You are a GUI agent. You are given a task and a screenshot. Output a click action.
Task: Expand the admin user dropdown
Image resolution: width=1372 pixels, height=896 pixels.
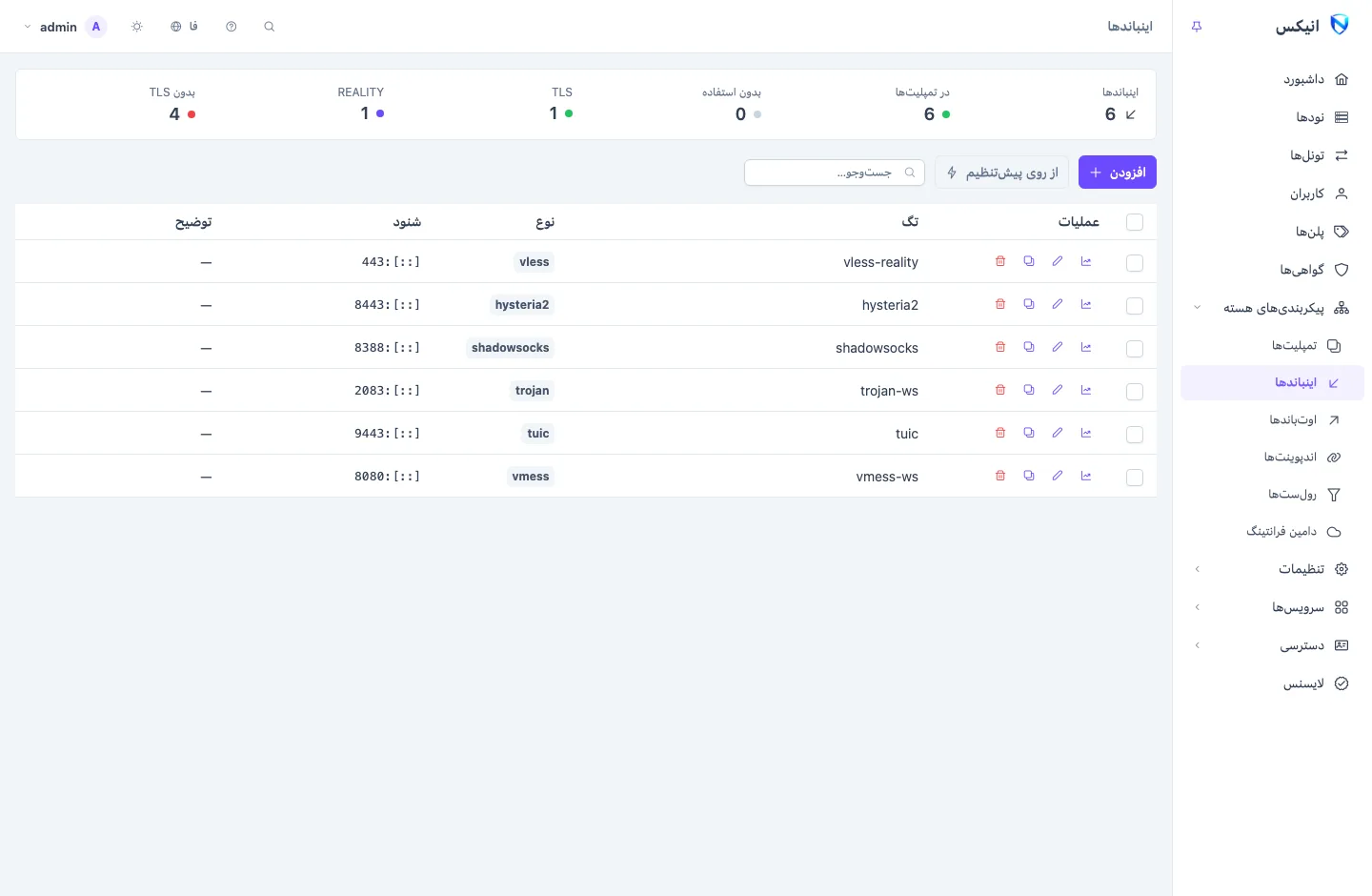pos(50,27)
